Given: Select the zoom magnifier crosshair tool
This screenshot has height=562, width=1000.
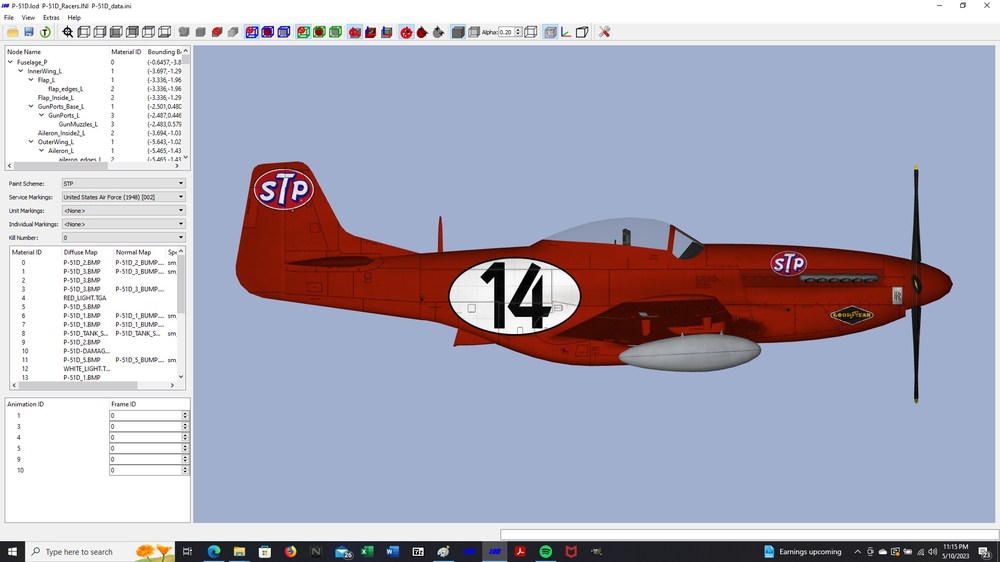Looking at the screenshot, I should (x=68, y=32).
